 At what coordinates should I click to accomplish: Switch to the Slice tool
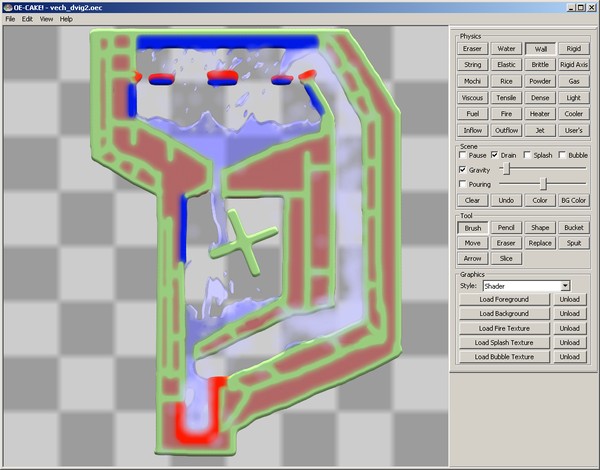[x=507, y=259]
